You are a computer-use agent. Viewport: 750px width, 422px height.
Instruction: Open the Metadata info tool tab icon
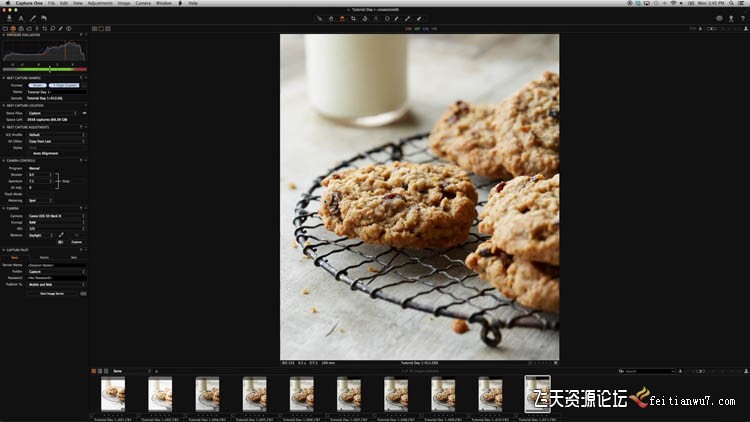pos(69,29)
